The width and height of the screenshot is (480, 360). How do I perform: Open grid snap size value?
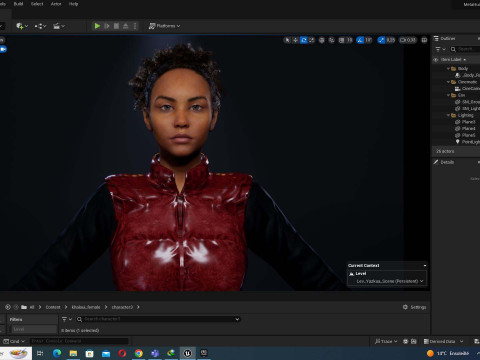point(349,40)
